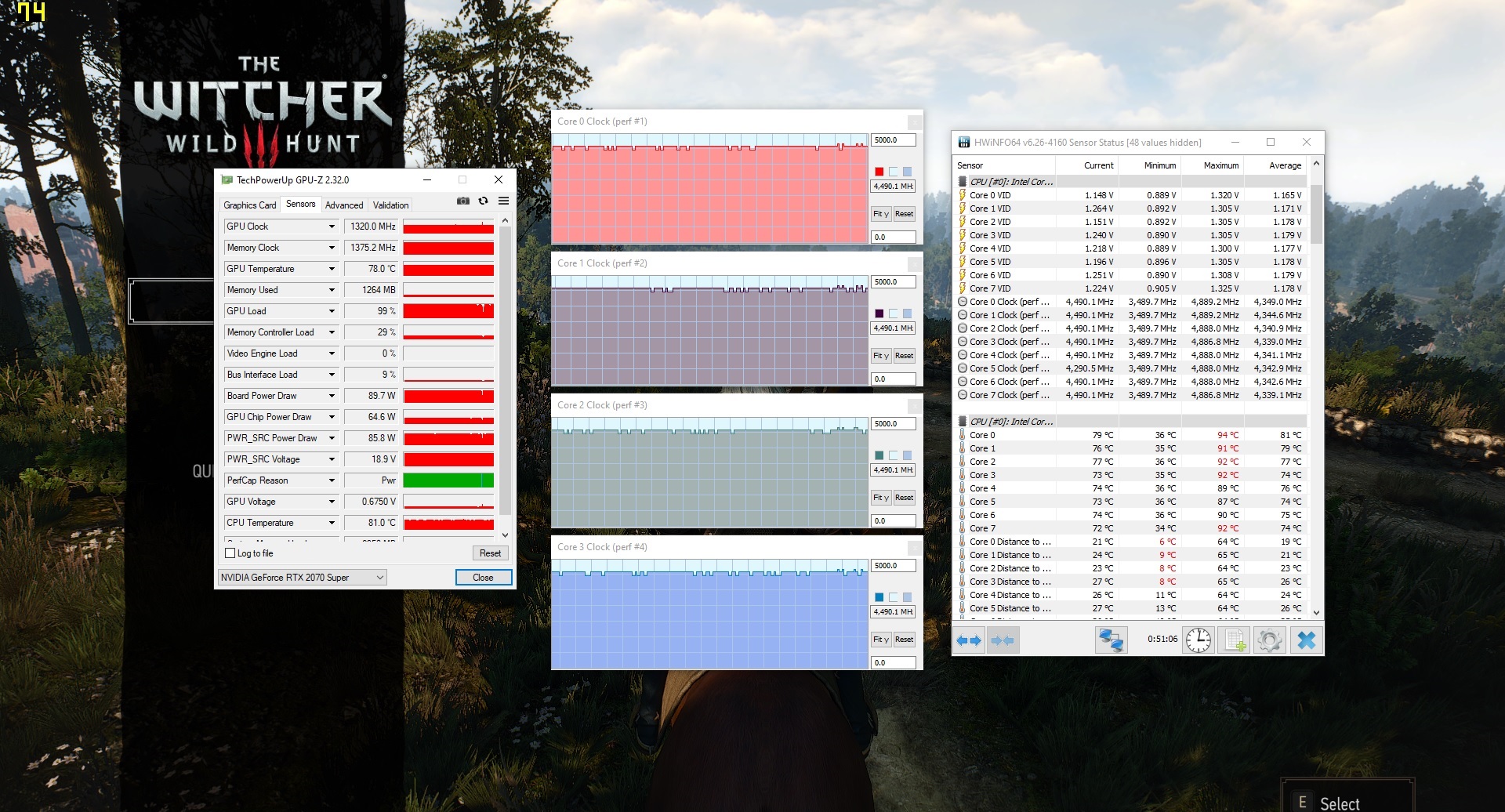Click Reset on Core 0 Clock graph
The image size is (1505, 812).
click(904, 214)
